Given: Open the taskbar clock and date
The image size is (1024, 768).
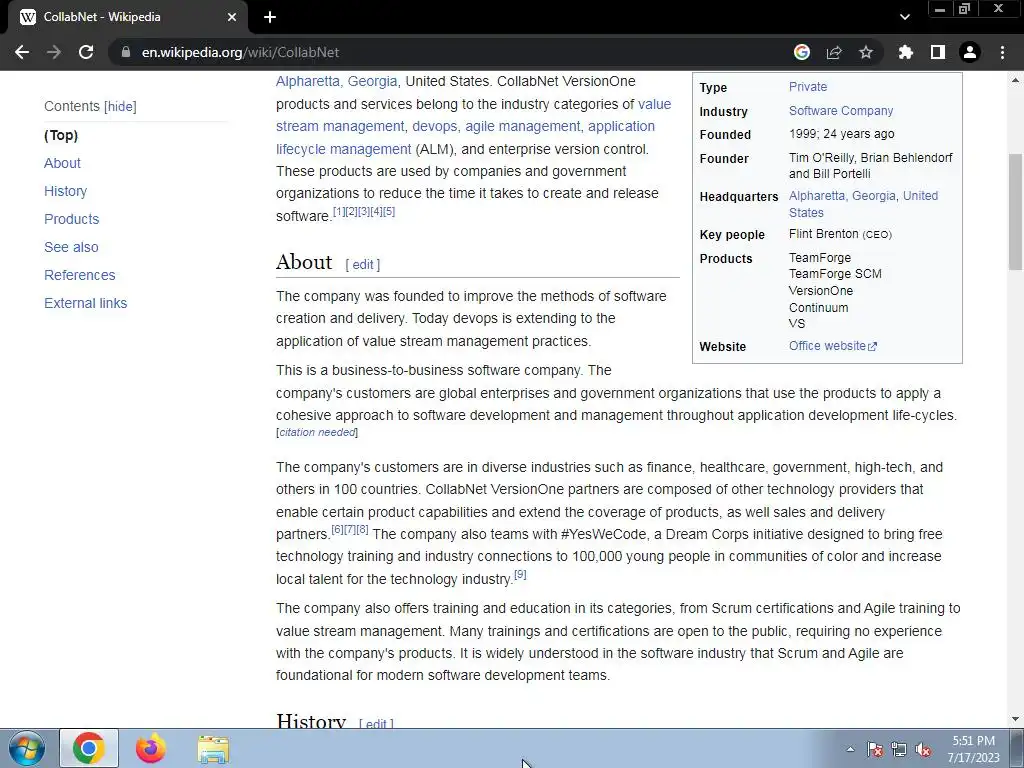Looking at the screenshot, I should (x=973, y=749).
